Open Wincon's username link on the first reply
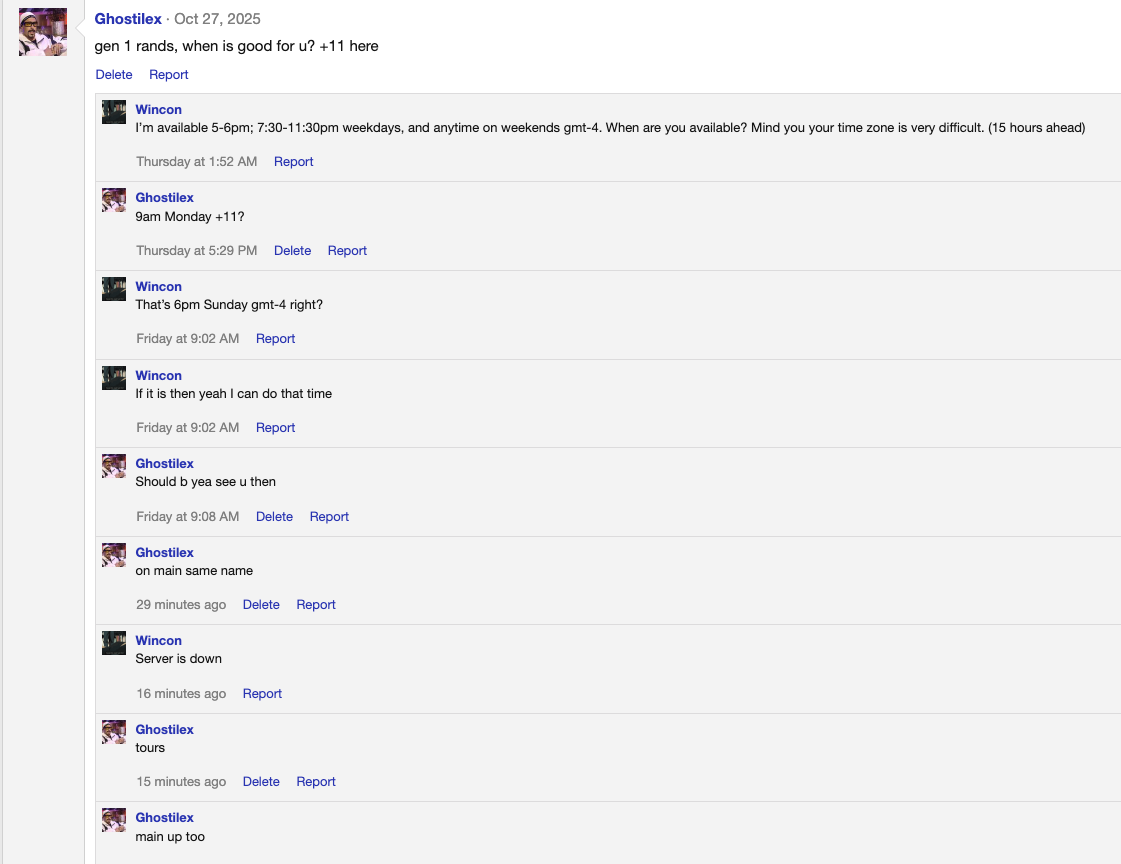Screen dimensions: 1121x864 click(x=158, y=109)
